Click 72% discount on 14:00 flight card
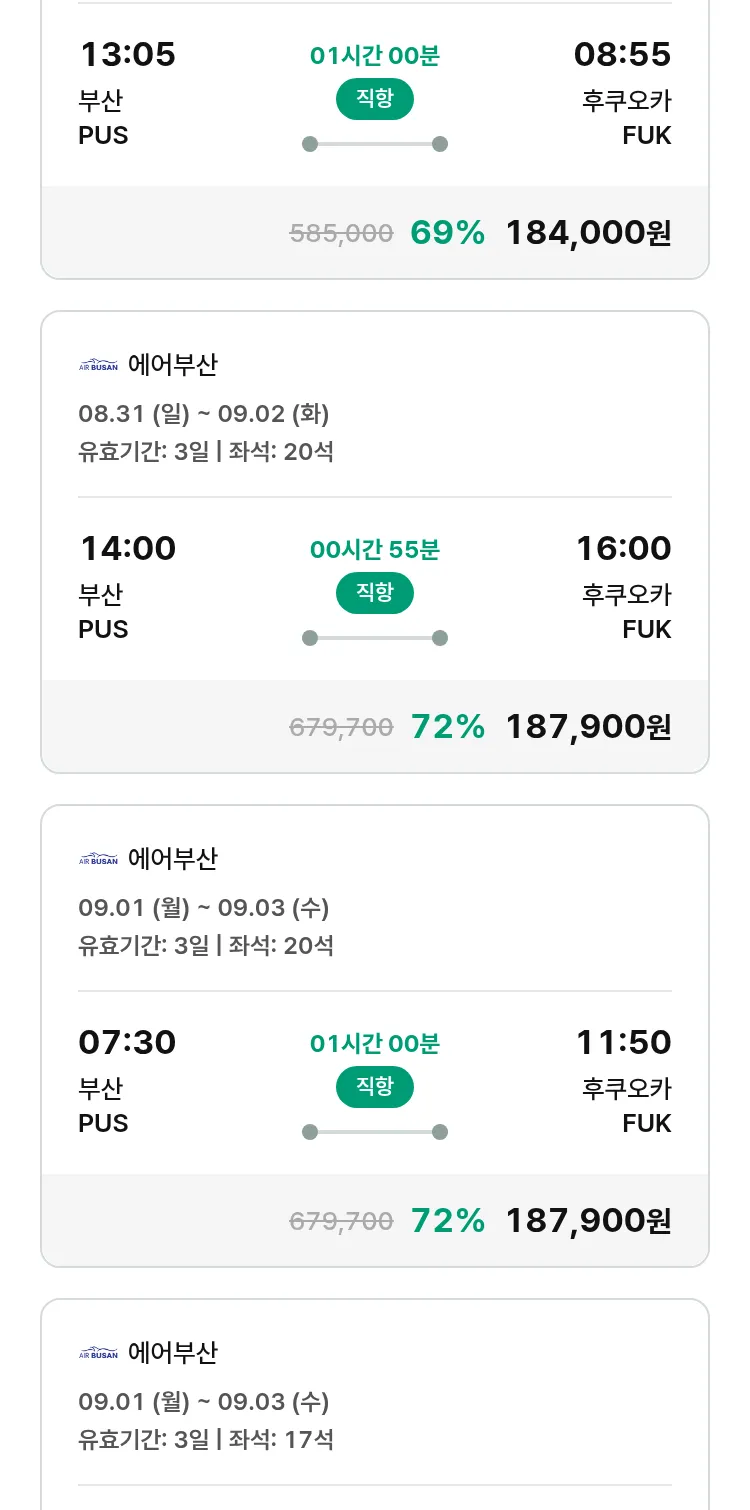Image resolution: width=750 pixels, height=1510 pixels. pyautogui.click(x=447, y=727)
